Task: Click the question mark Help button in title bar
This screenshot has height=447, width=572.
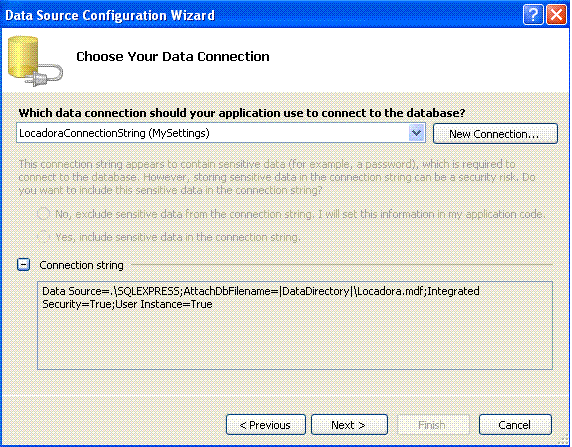Action: point(533,15)
